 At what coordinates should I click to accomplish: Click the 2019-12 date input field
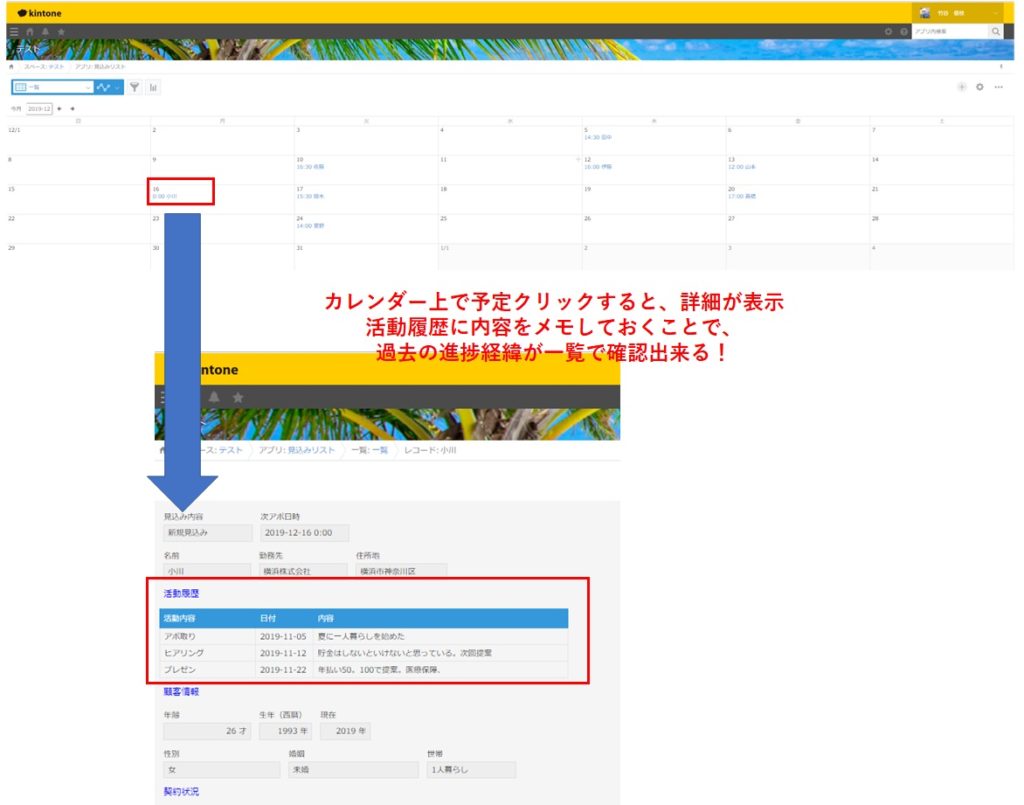pyautogui.click(x=40, y=109)
